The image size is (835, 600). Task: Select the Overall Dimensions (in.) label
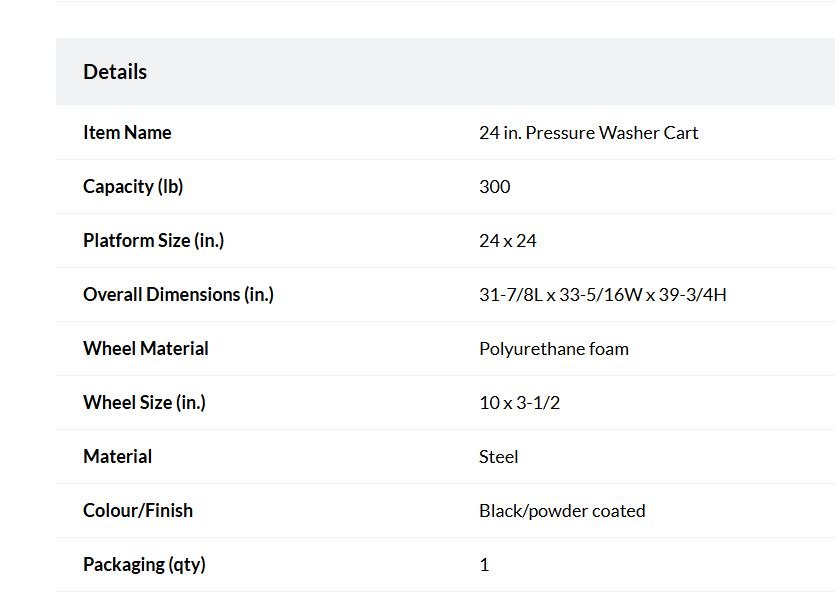point(178,294)
